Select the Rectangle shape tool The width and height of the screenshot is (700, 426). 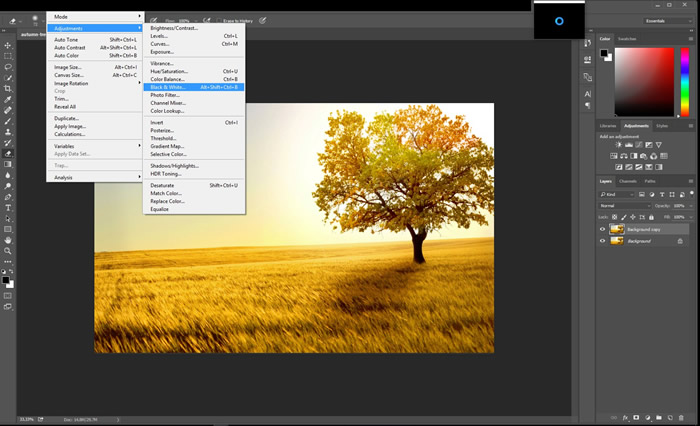tap(8, 229)
